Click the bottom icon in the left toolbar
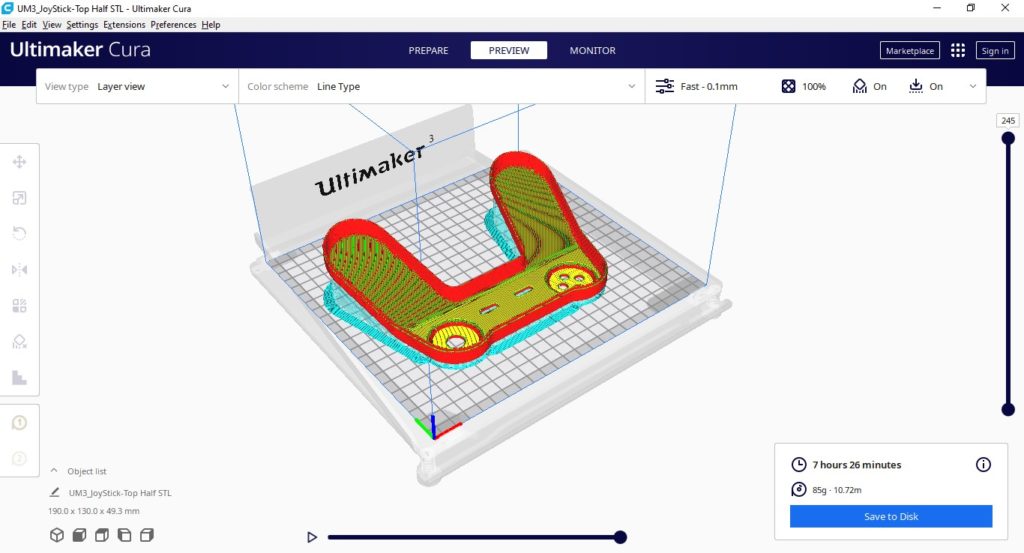 tap(20, 377)
